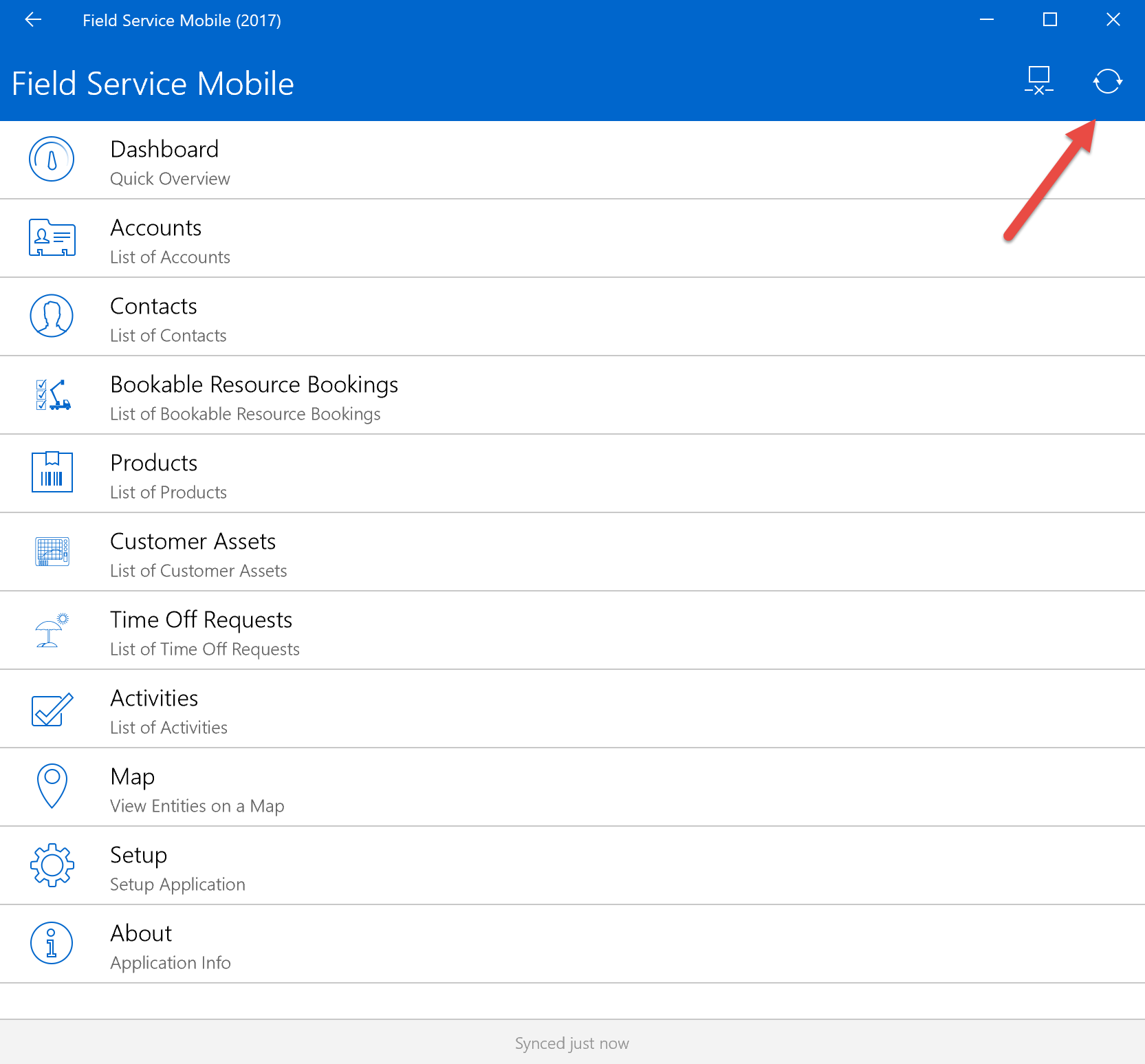
Task: Click the Setup gear icon
Action: tap(52, 865)
